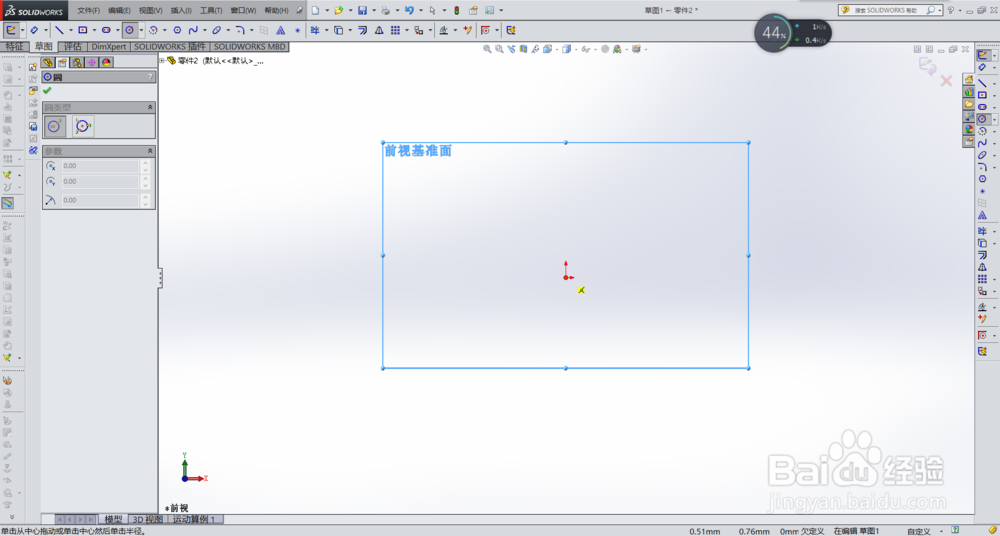Choose the Perimeter Circle type
Screen dimensions: 1000x536
pos(83,126)
